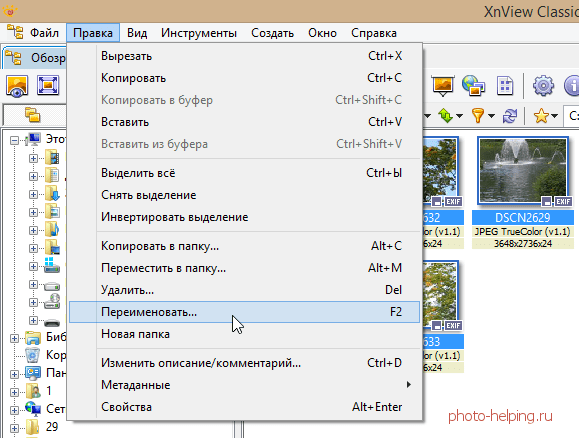Create Новая папка from menu
579x438 pixels.
coord(244,334)
